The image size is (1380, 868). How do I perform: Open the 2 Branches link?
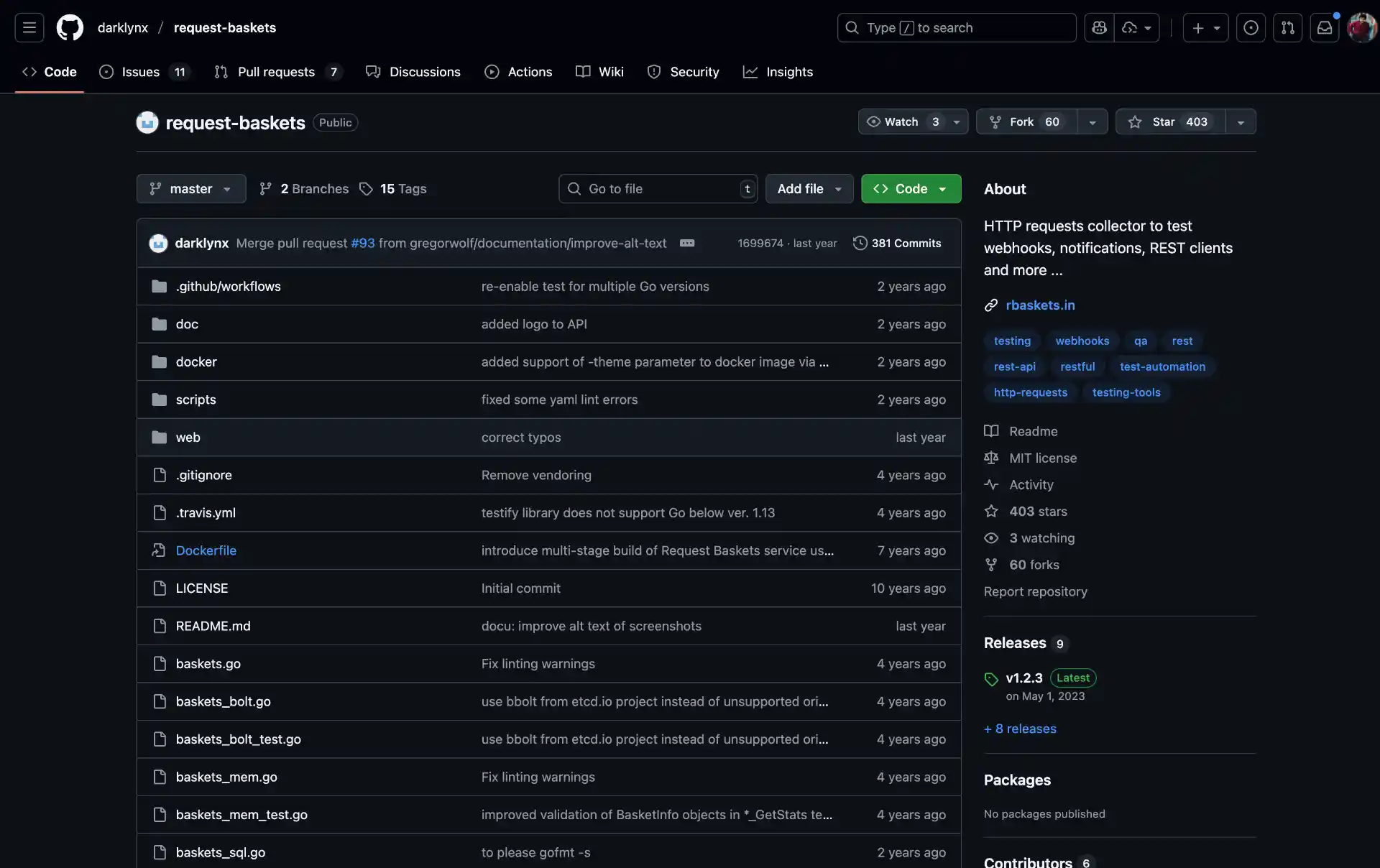click(304, 188)
